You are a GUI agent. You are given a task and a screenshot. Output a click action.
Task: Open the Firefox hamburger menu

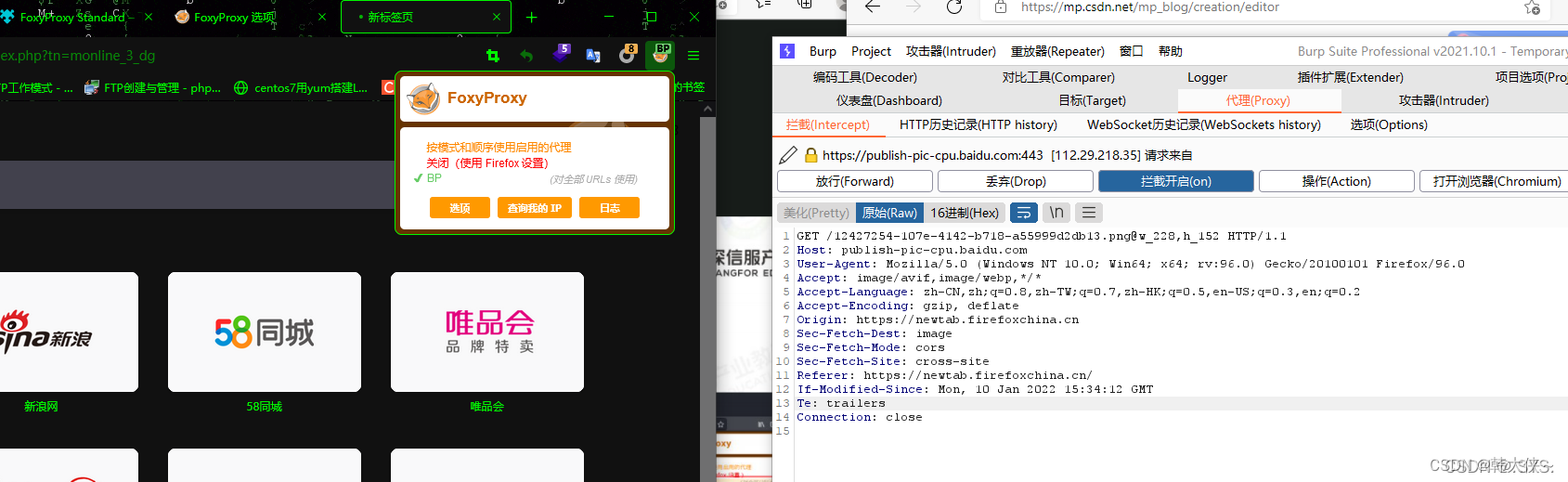tap(693, 56)
